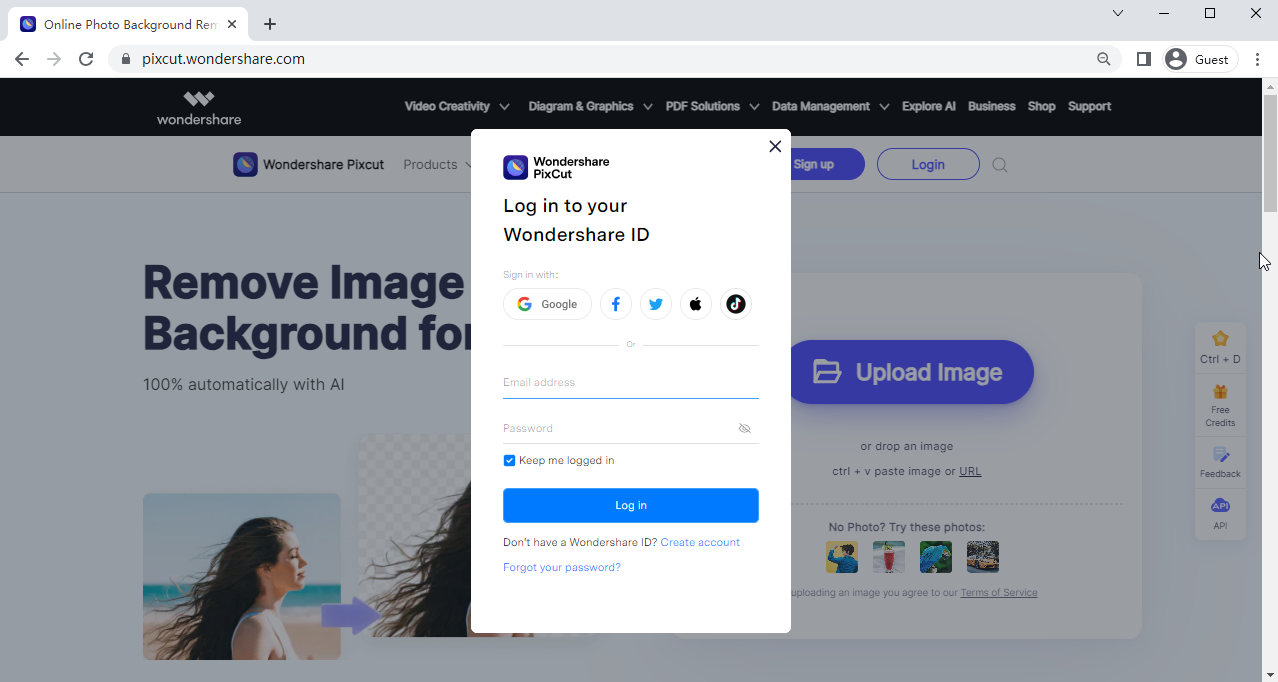Sign in with Apple icon

[x=696, y=304]
